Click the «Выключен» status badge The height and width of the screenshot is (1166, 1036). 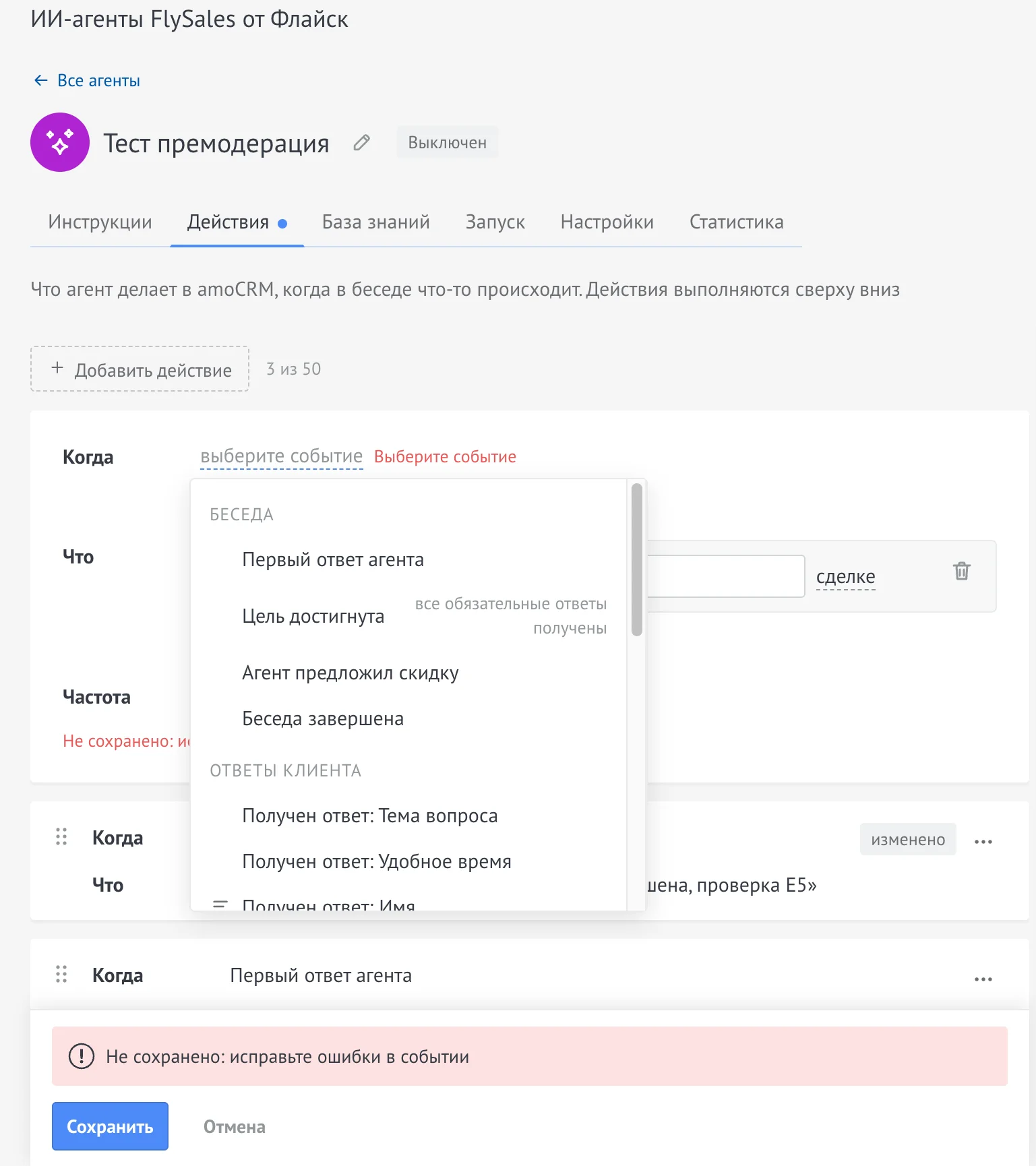click(448, 142)
